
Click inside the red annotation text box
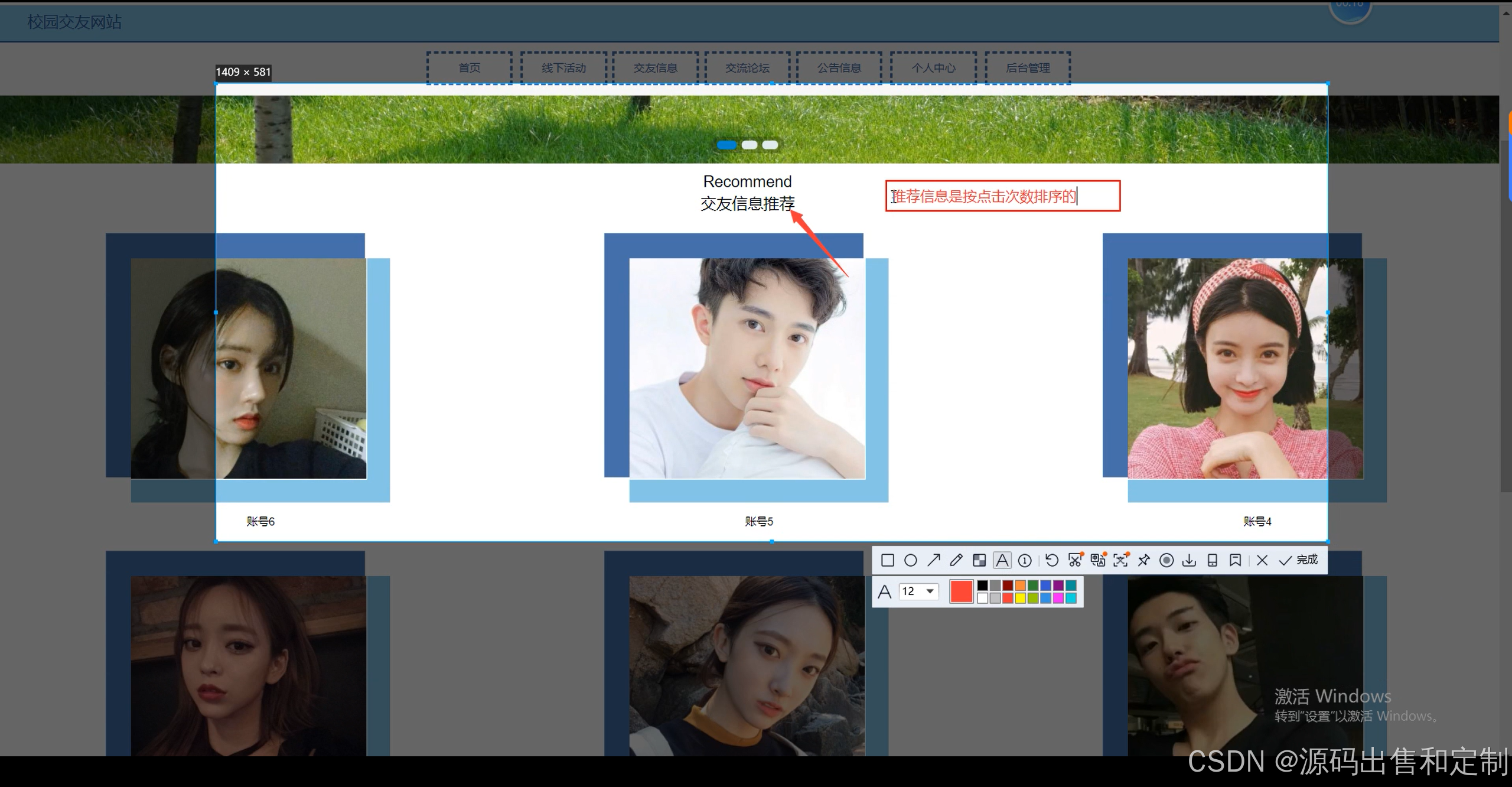click(x=1002, y=196)
